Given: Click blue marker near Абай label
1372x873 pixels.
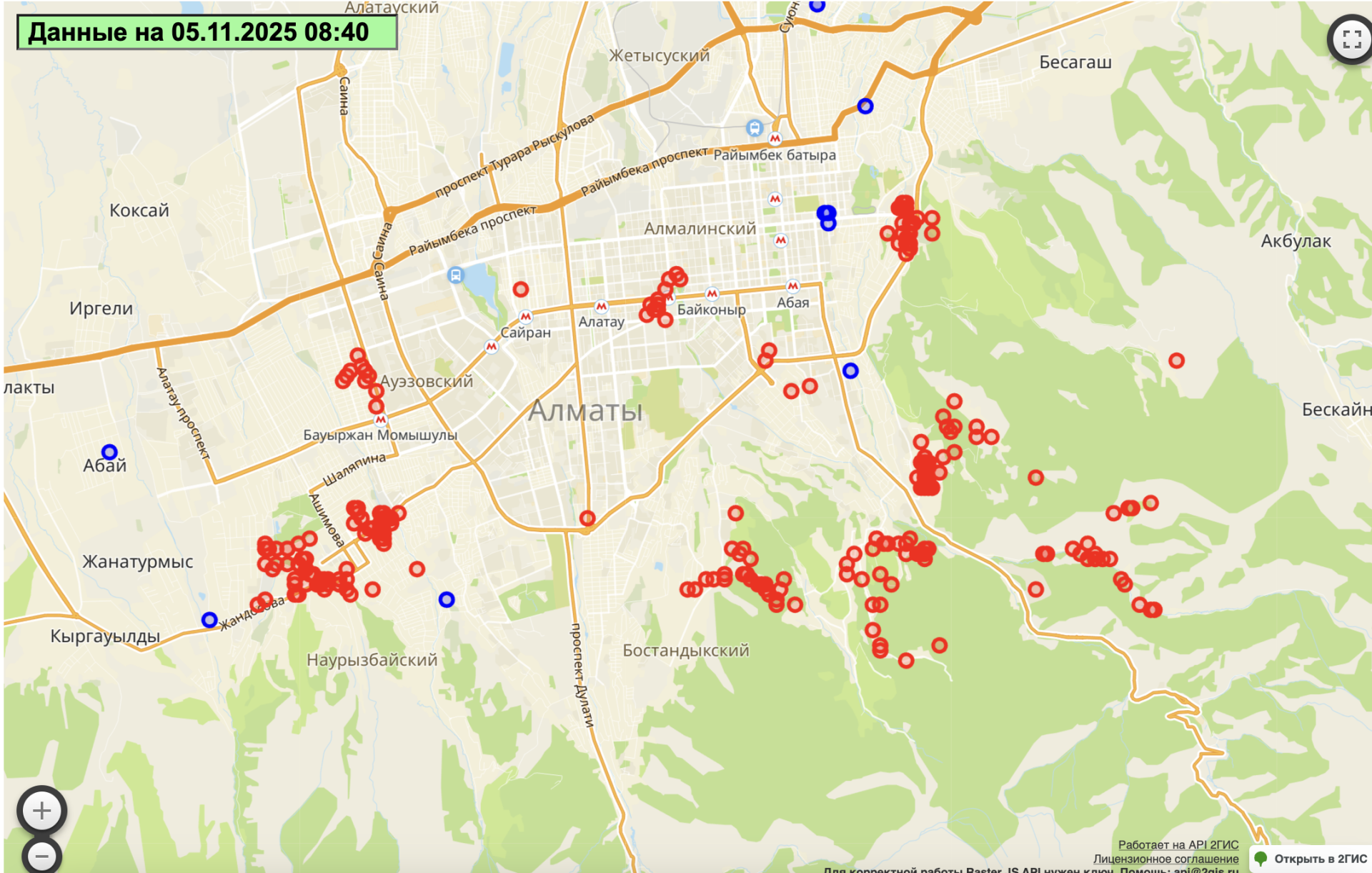Looking at the screenshot, I should coord(109,452).
